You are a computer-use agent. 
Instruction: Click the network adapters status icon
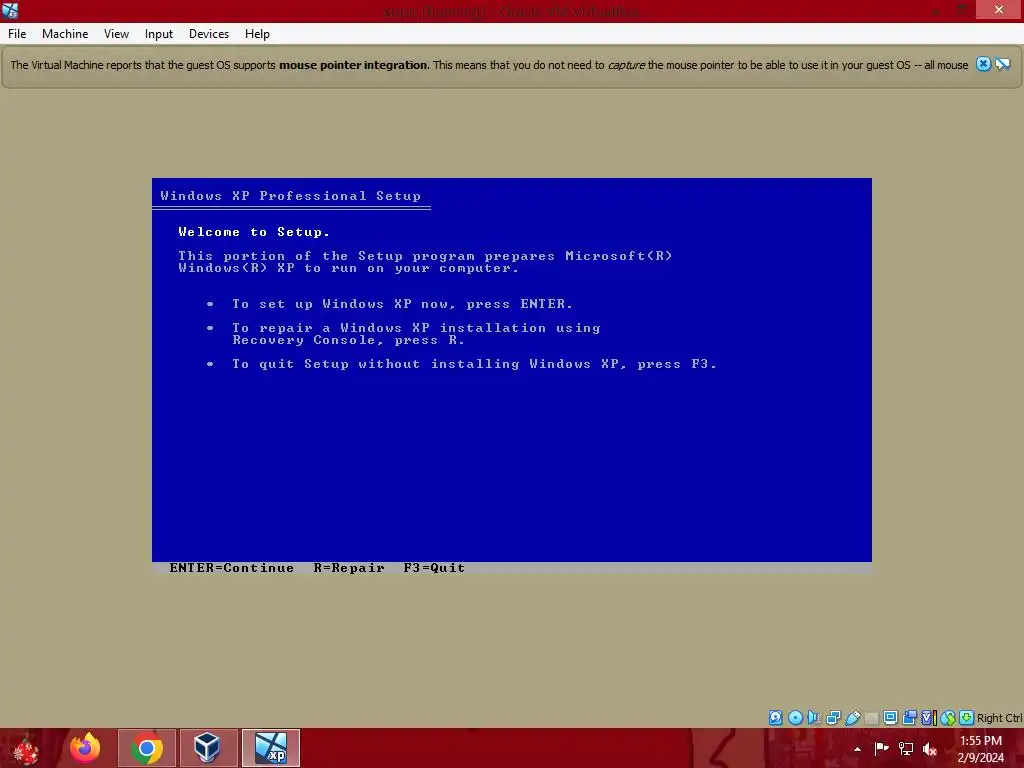tap(833, 718)
